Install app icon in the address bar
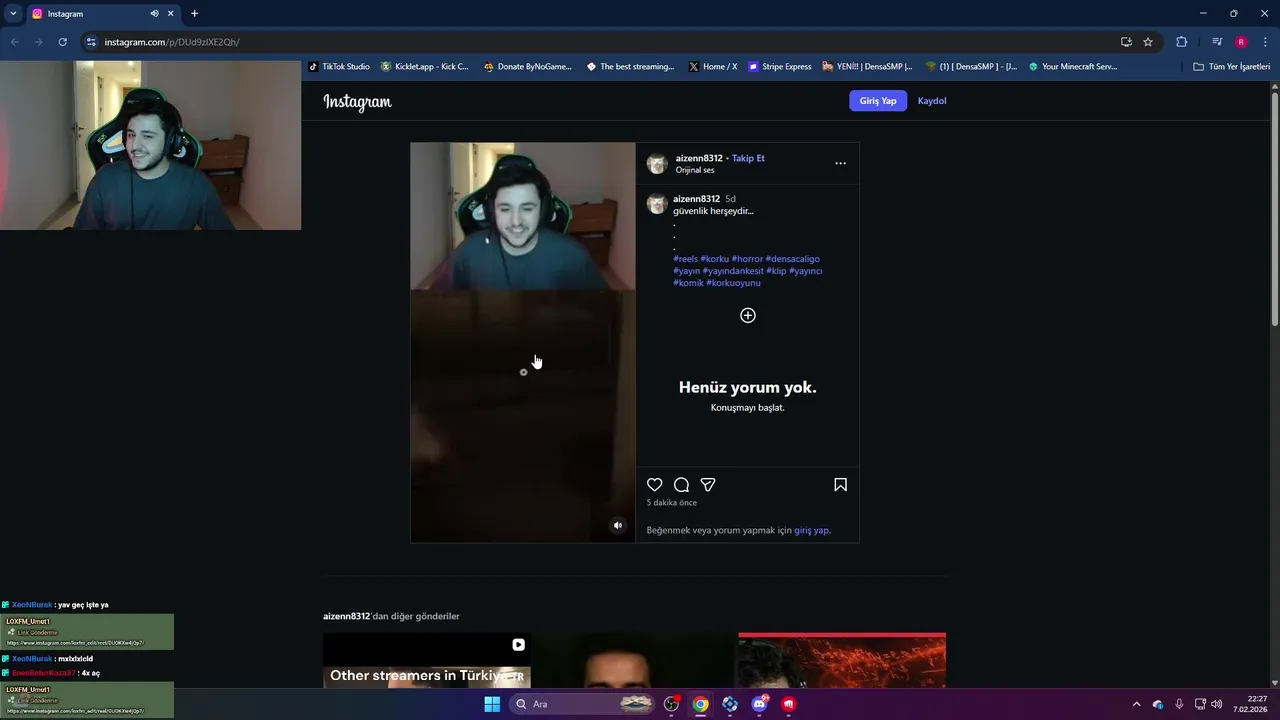The height and width of the screenshot is (720, 1280). 1126,42
